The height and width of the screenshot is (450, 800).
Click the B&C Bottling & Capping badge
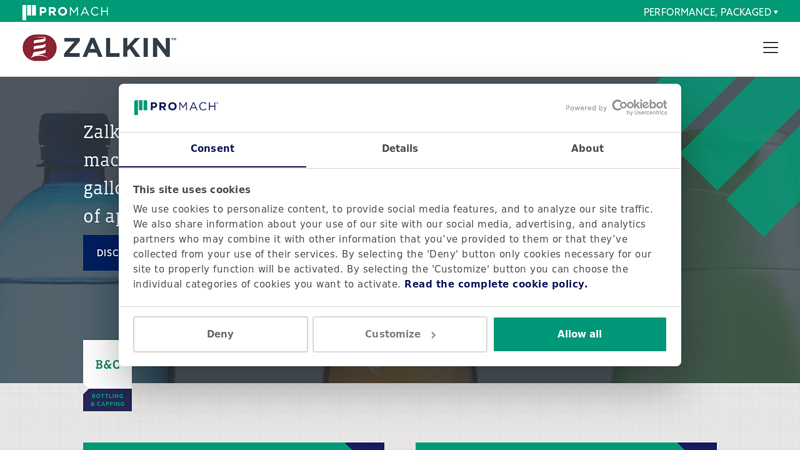click(108, 376)
